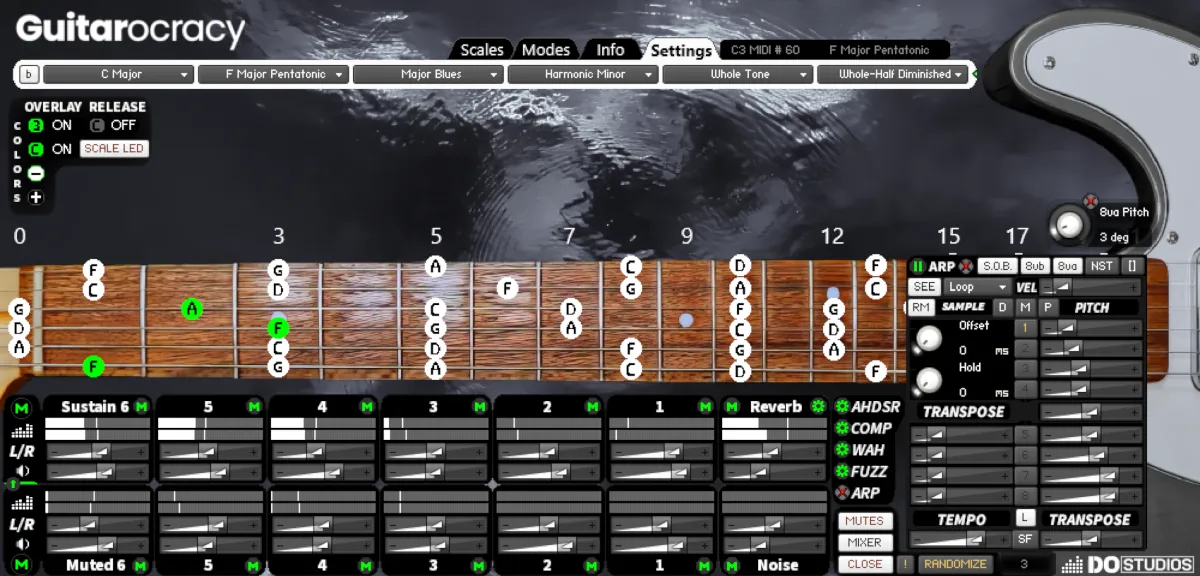Open the Whole-Half Diminished dropdown

click(x=893, y=74)
